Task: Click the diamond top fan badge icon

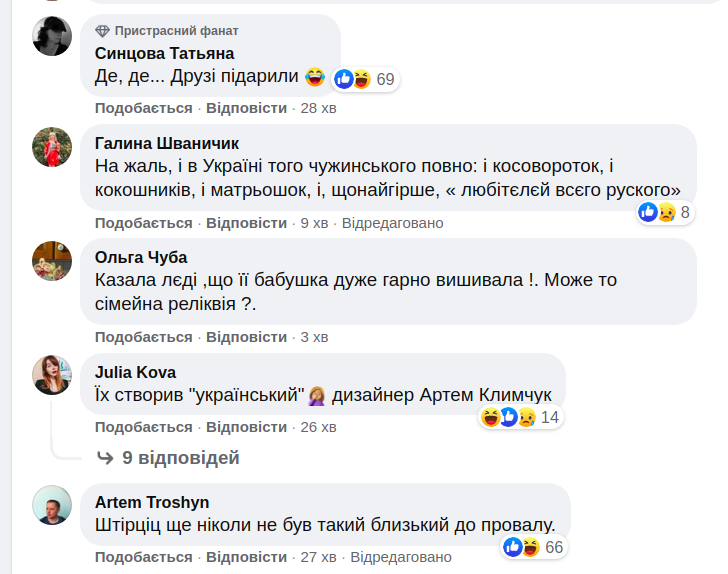Action: pyautogui.click(x=103, y=30)
